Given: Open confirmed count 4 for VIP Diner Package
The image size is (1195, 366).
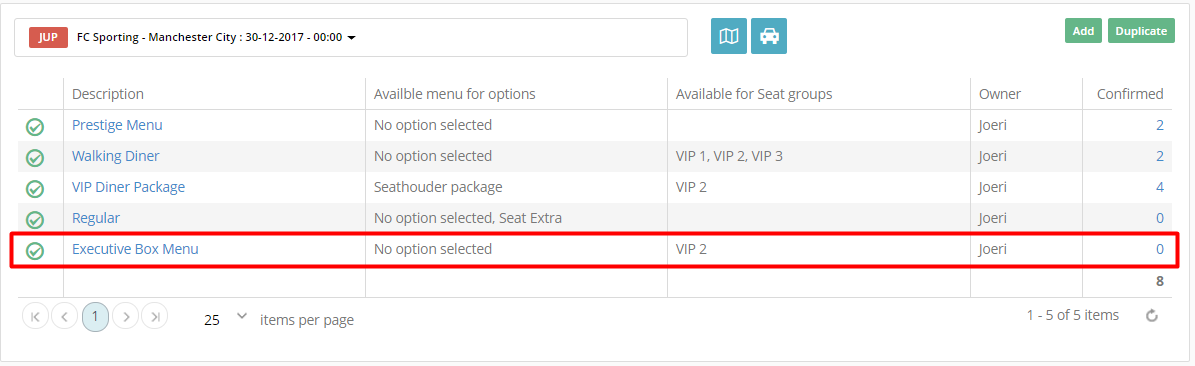Looking at the screenshot, I should 1159,187.
